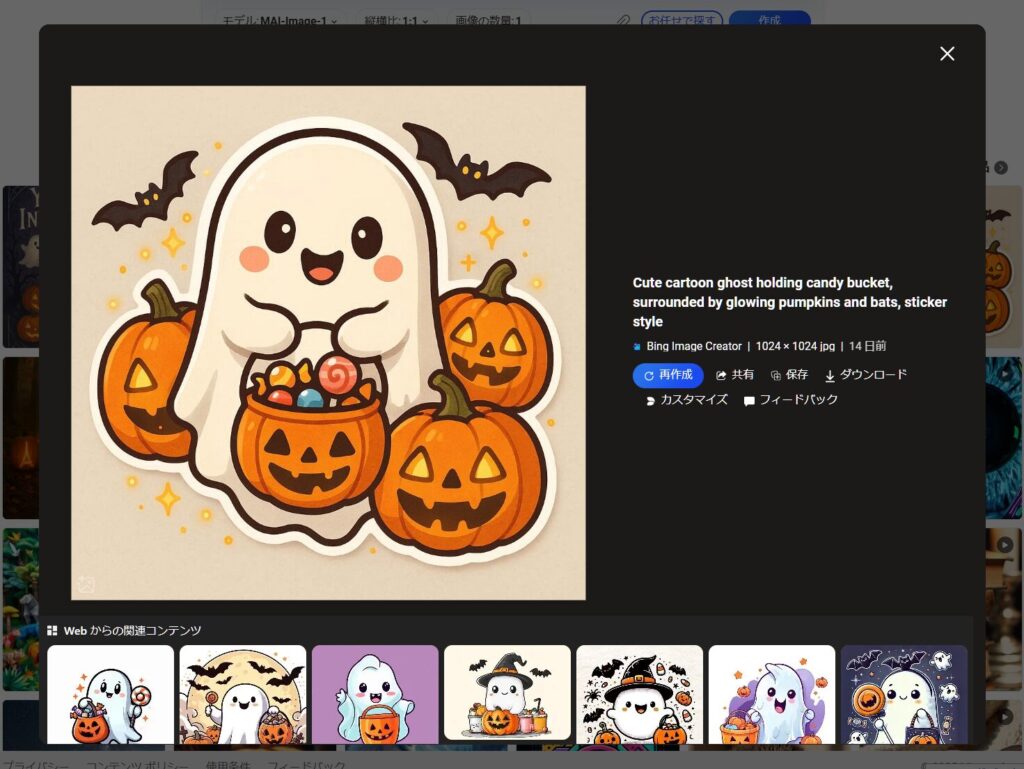Open the カスタマイズ customize option
Viewport: 1024px width, 769px height.
click(x=686, y=400)
